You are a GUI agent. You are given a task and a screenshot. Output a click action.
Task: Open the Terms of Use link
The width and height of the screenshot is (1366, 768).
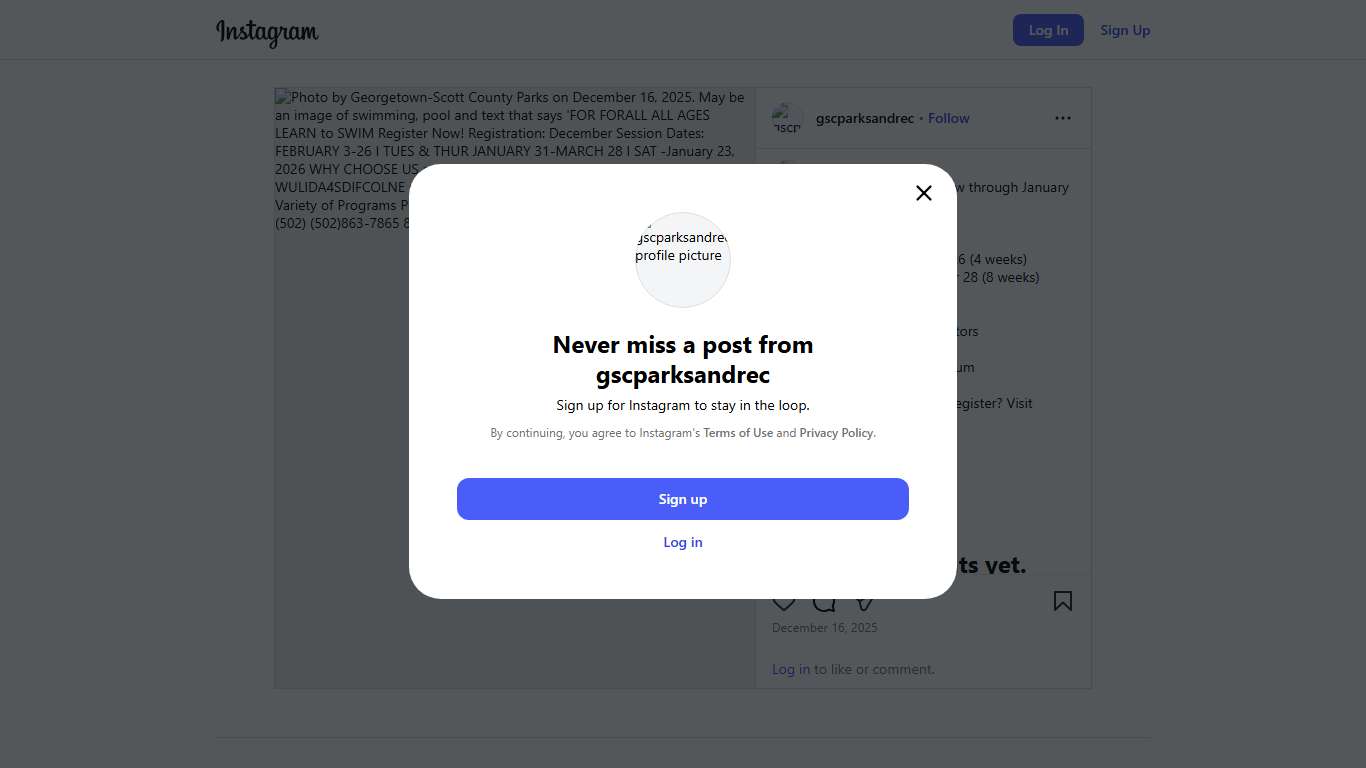pos(738,433)
